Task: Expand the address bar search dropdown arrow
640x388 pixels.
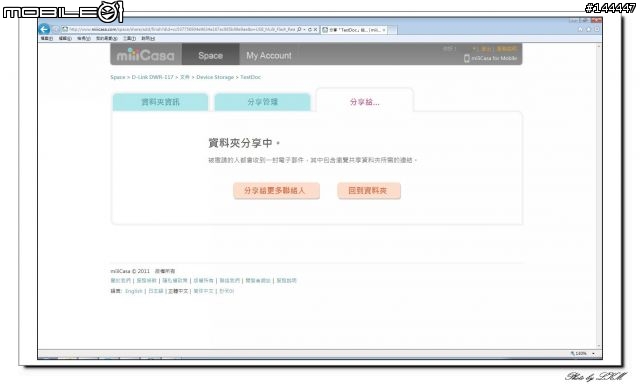Action: point(304,30)
